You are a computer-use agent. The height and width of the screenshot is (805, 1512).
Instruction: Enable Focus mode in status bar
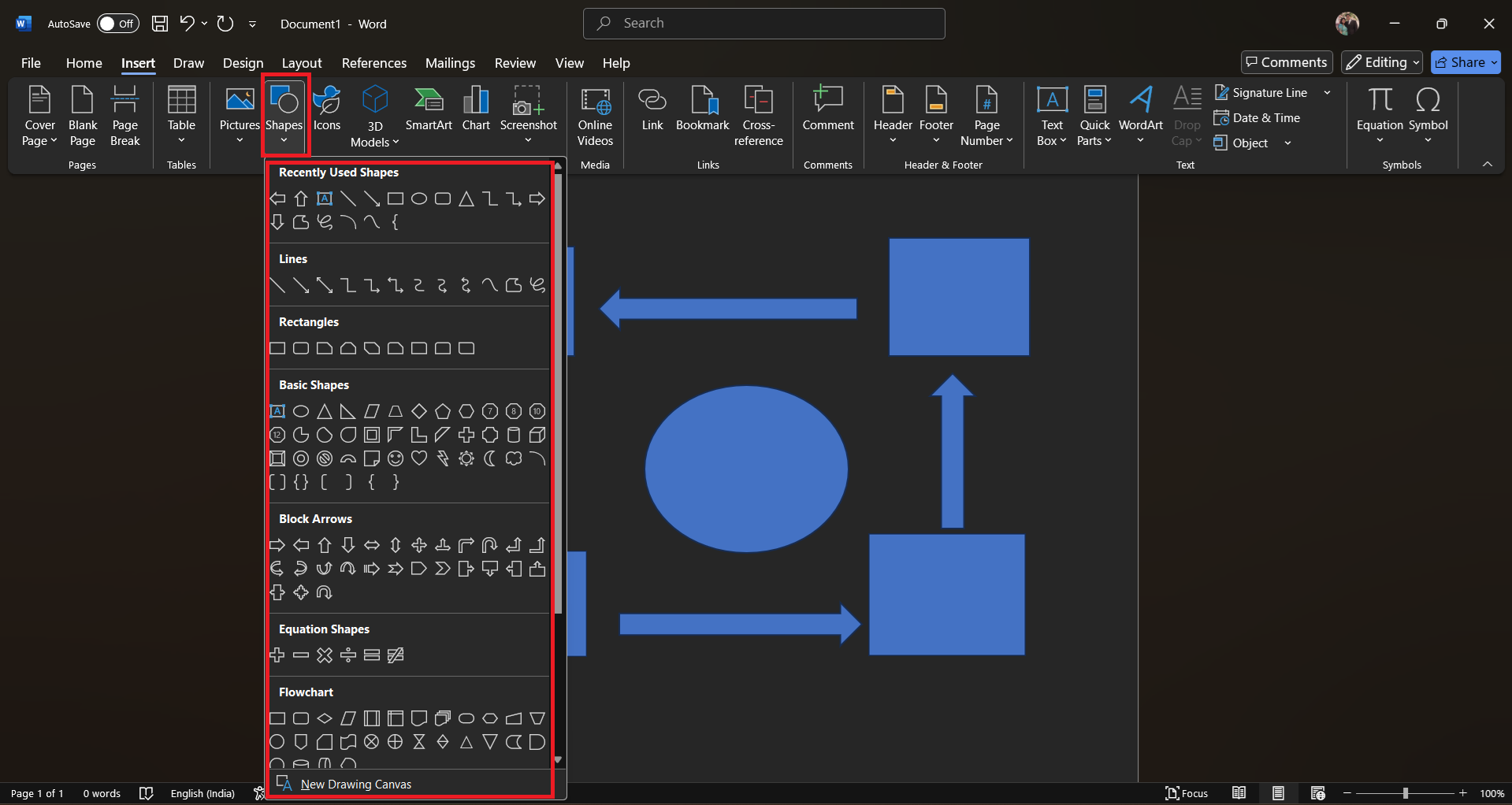pos(1187,793)
